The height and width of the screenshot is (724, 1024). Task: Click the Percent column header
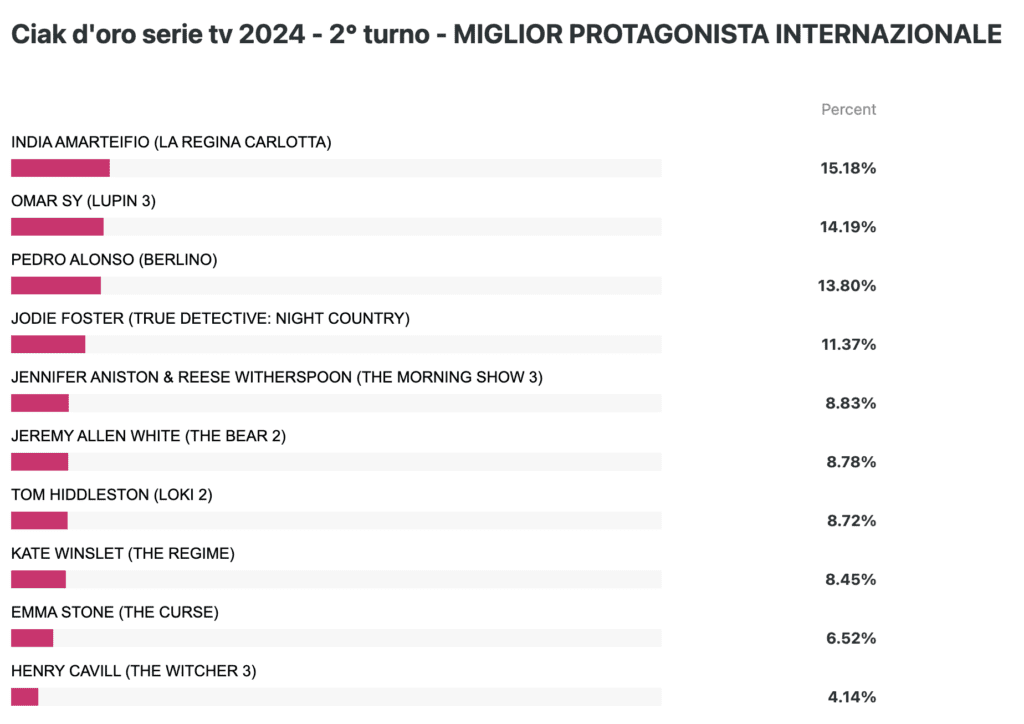pyautogui.click(x=848, y=110)
